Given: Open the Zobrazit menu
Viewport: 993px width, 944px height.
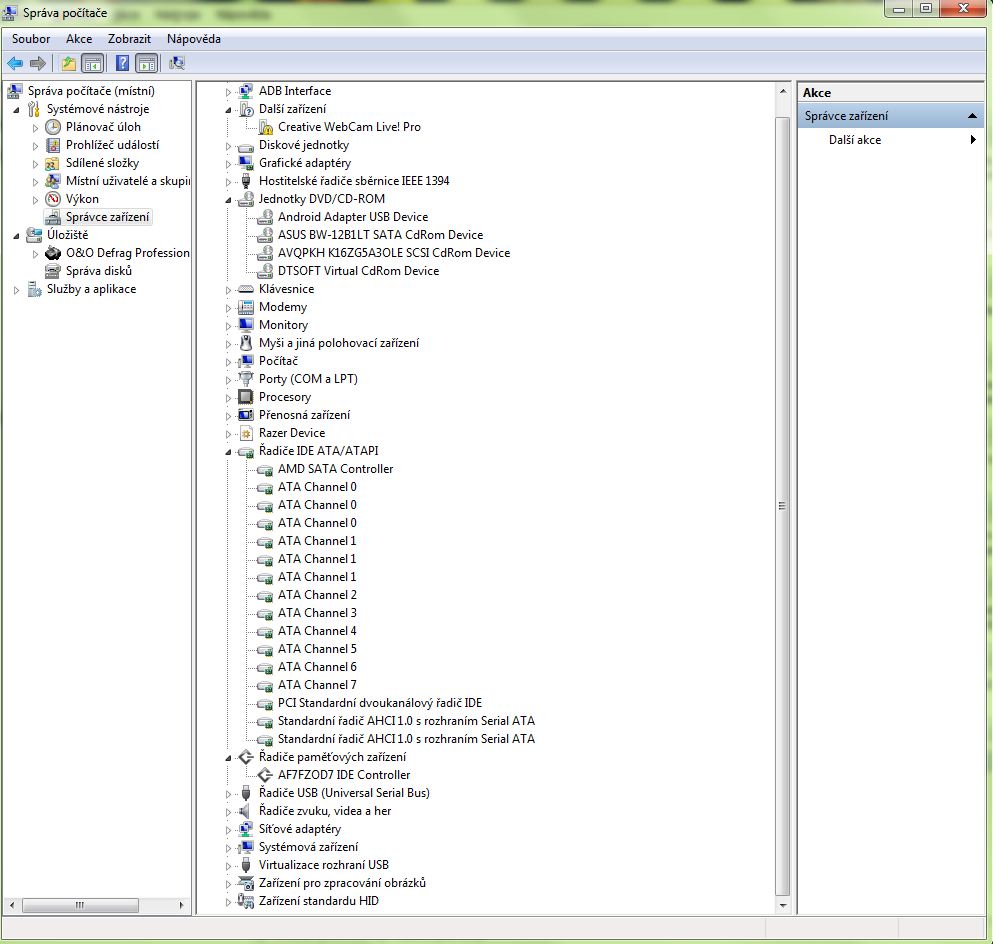Looking at the screenshot, I should pyautogui.click(x=129, y=39).
